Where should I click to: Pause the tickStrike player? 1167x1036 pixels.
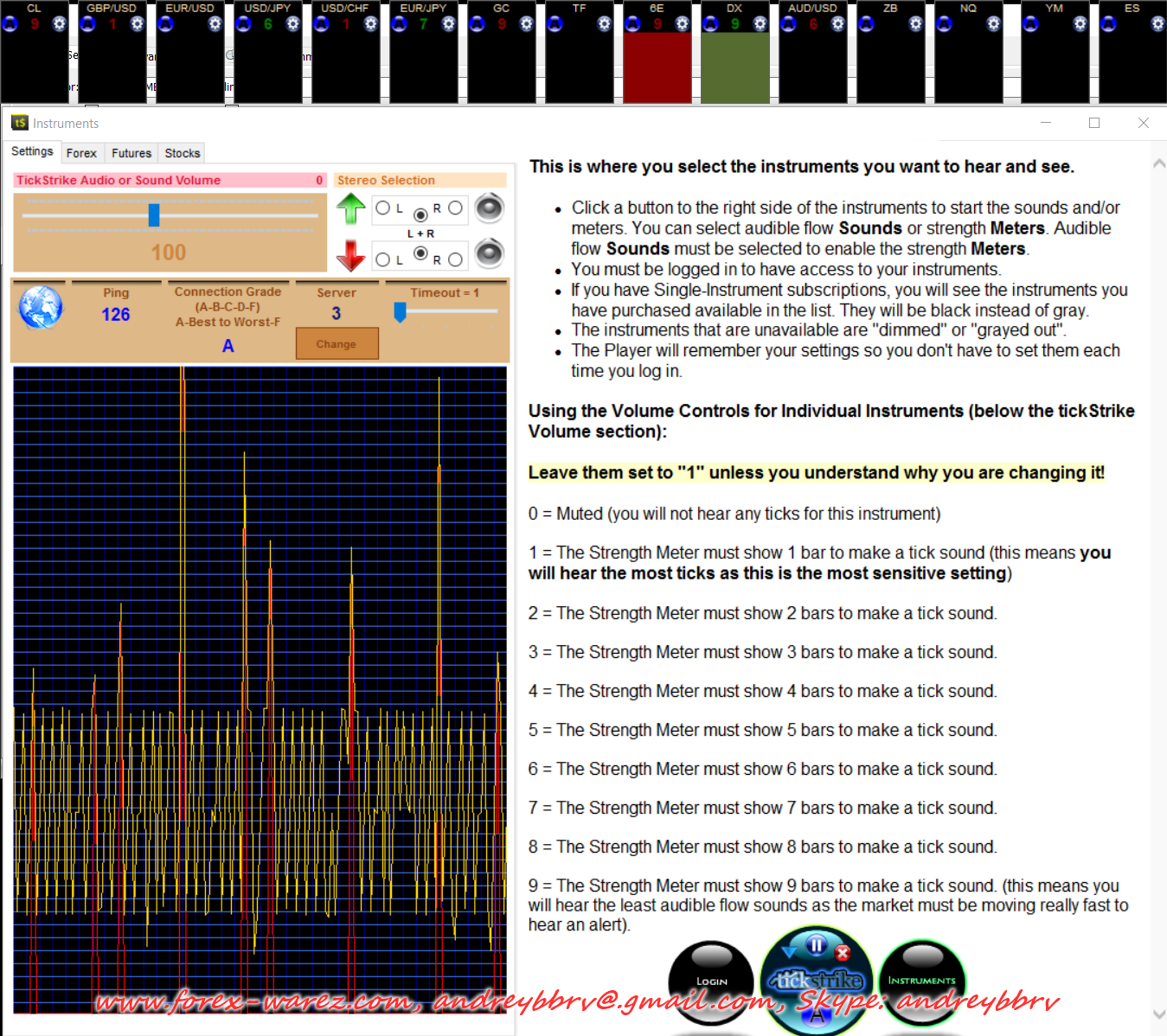(816, 944)
